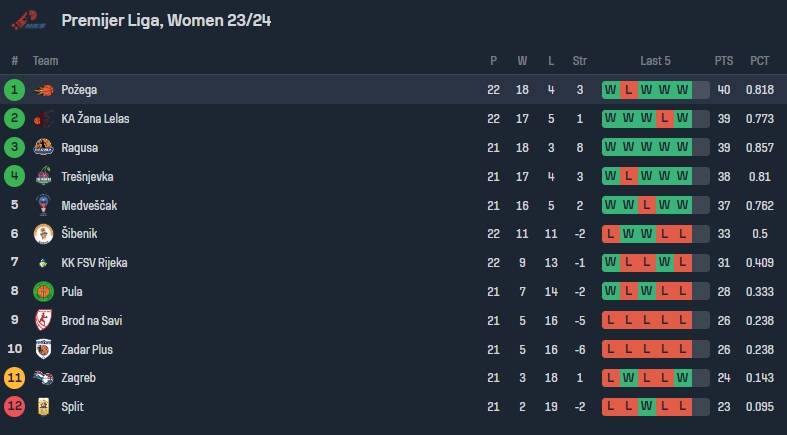Screen dimensions: 787x435
Task: Open the Zagreb team name link
Action: [78, 378]
